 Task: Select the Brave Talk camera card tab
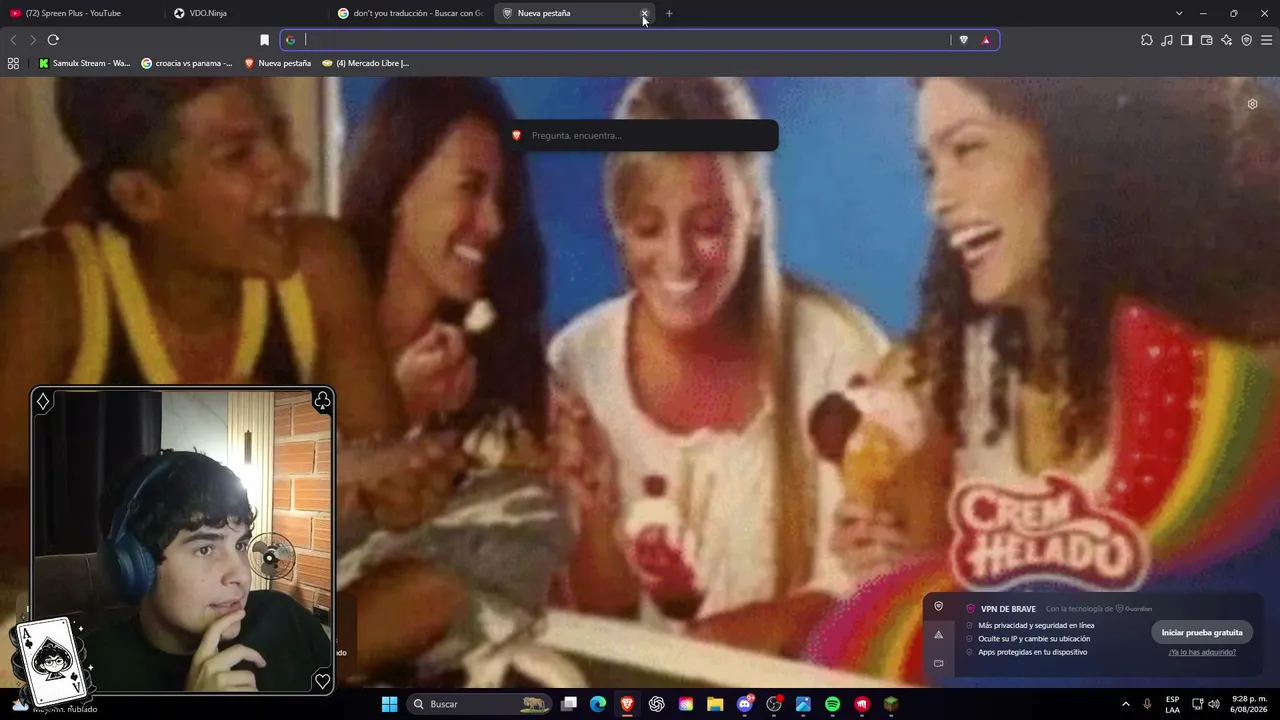938,663
